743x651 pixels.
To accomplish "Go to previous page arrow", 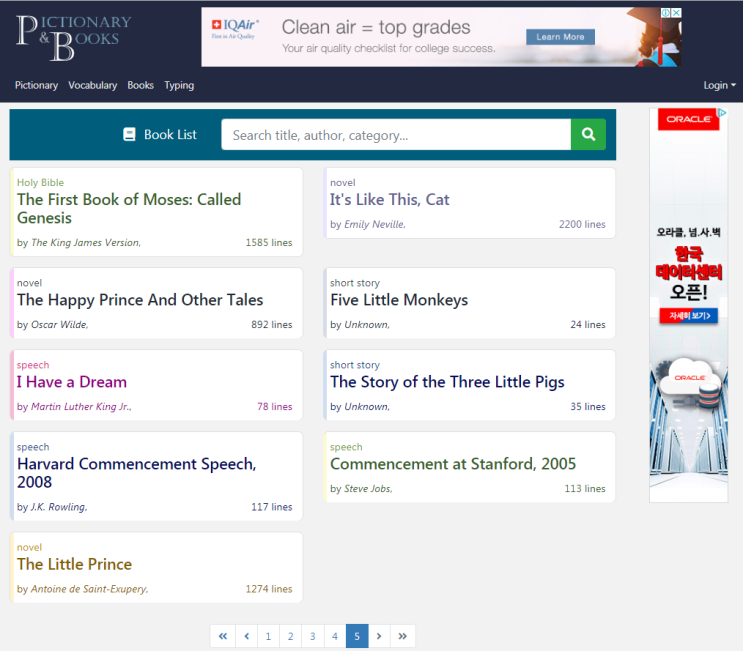I will pos(246,636).
